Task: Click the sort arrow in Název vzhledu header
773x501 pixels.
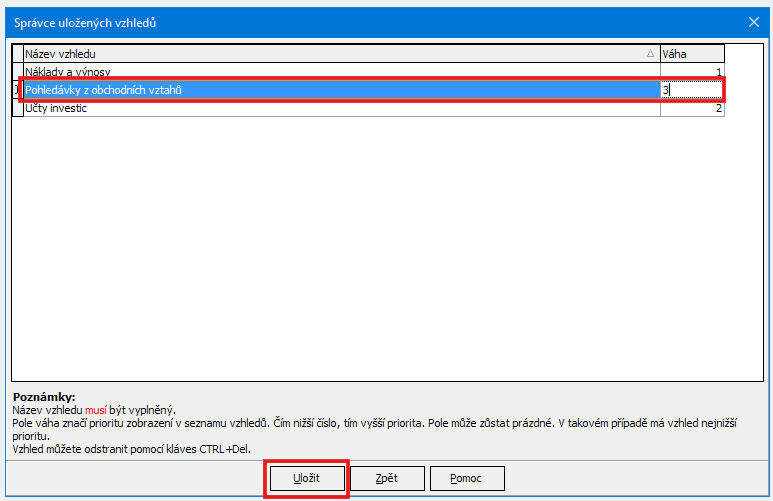Action: pyautogui.click(x=650, y=54)
